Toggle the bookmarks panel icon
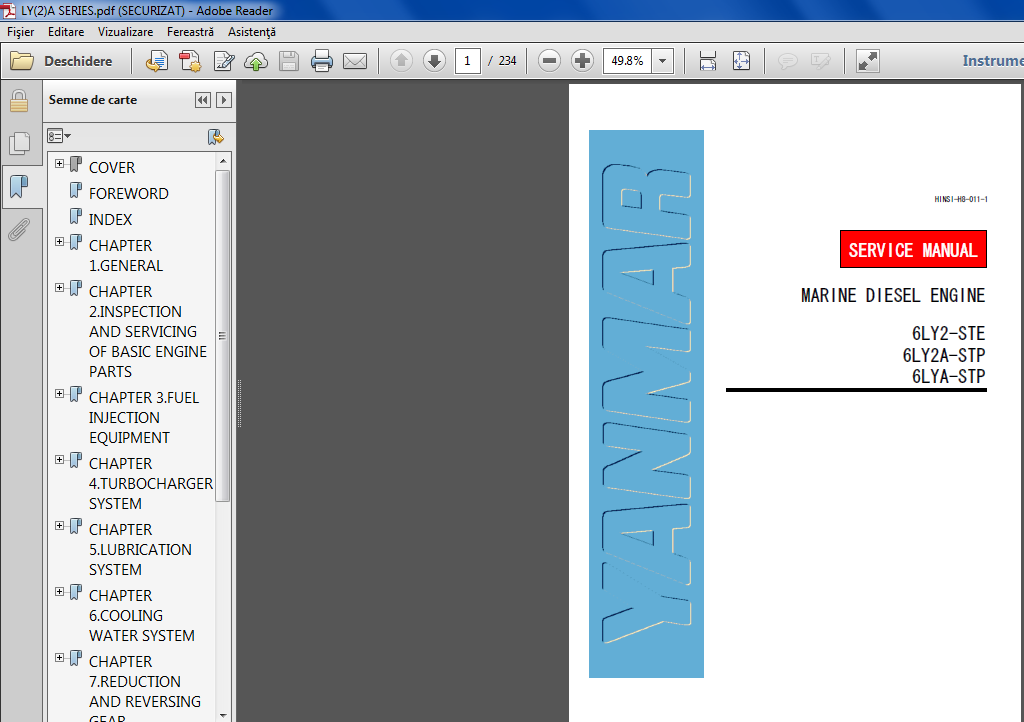 click(x=19, y=187)
